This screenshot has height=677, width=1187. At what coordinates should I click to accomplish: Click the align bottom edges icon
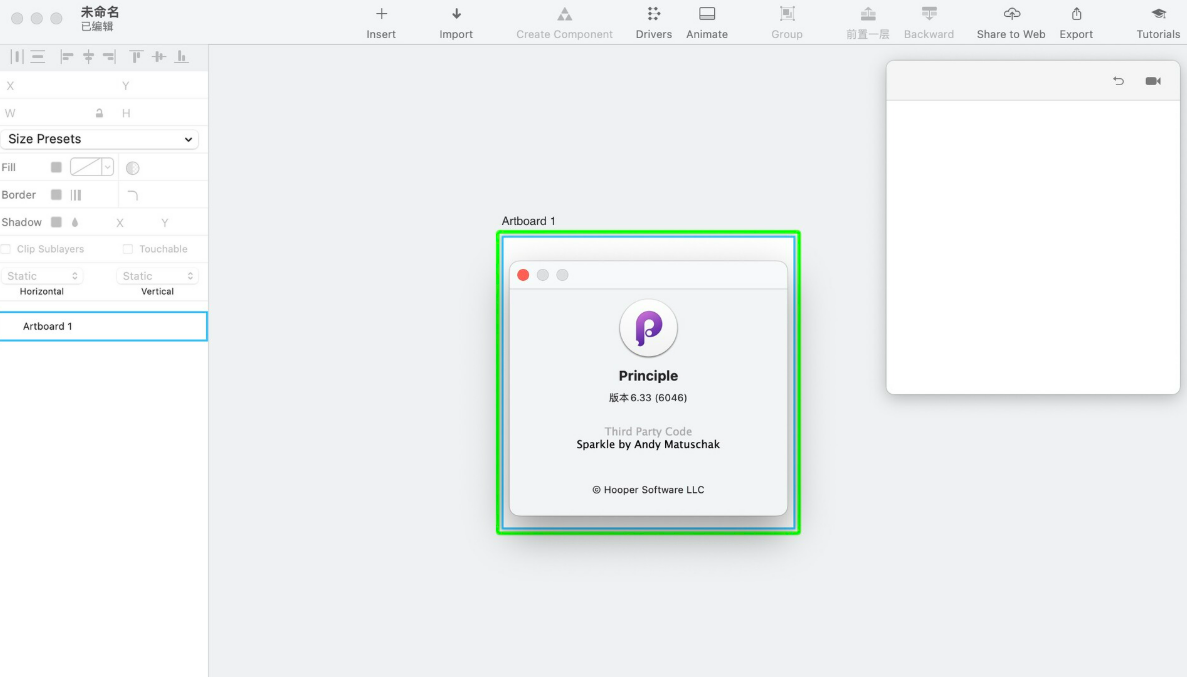click(x=182, y=57)
